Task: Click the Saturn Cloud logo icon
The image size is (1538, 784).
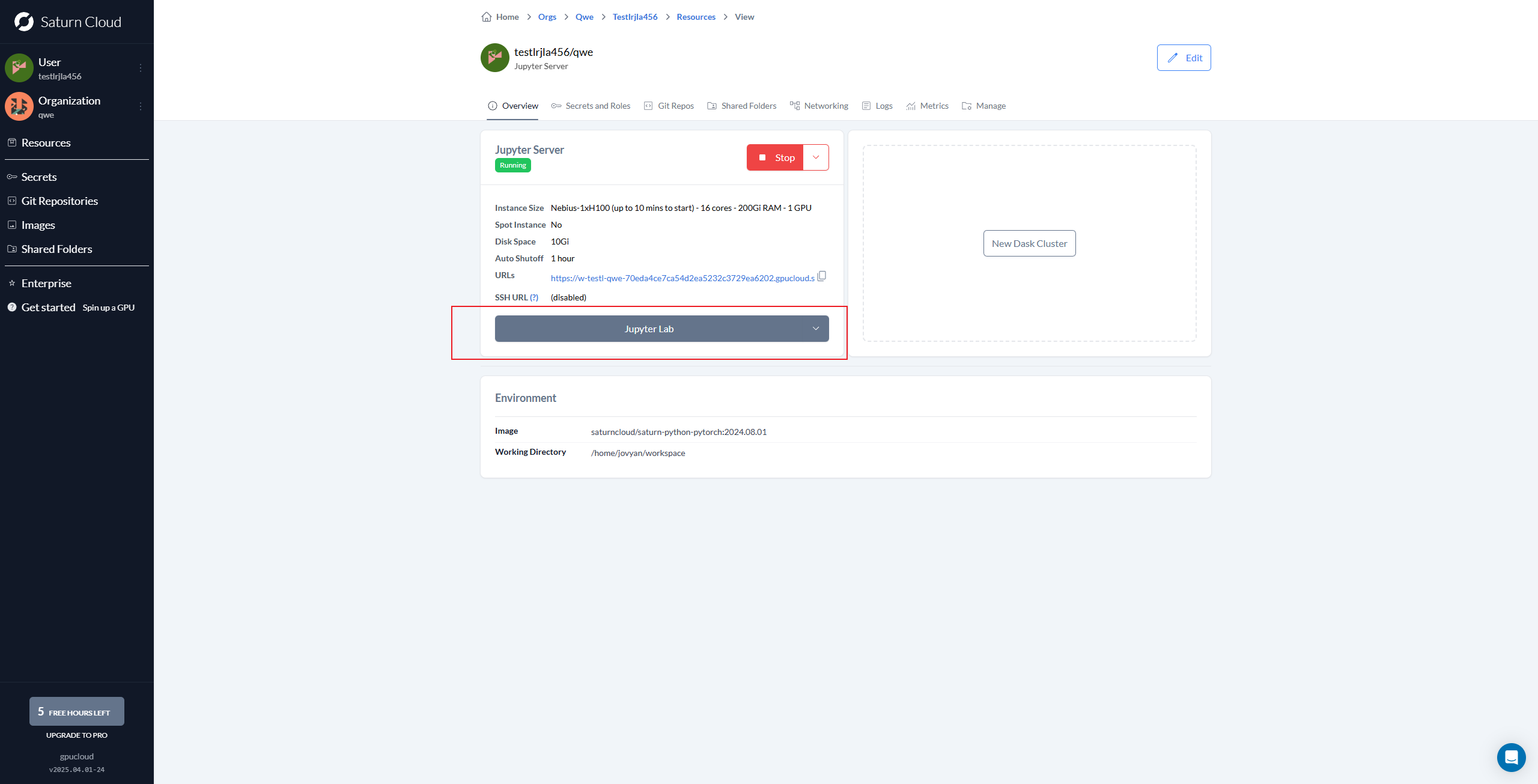Action: [24, 22]
